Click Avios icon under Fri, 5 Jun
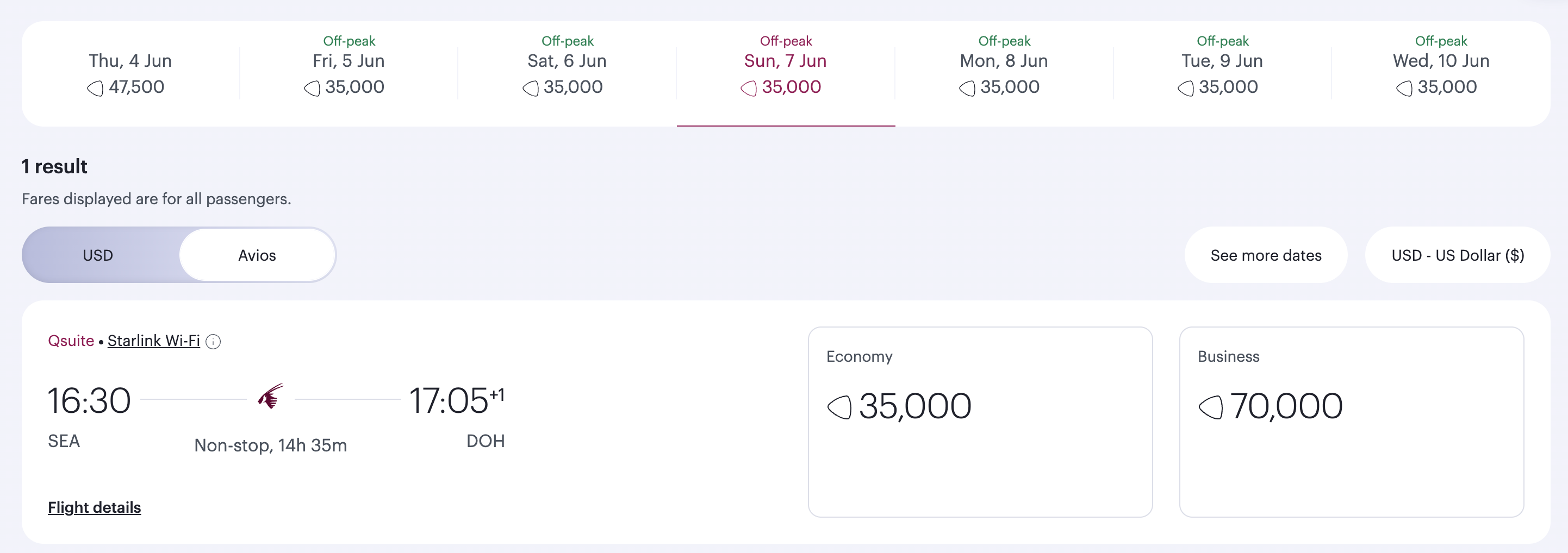 (312, 88)
